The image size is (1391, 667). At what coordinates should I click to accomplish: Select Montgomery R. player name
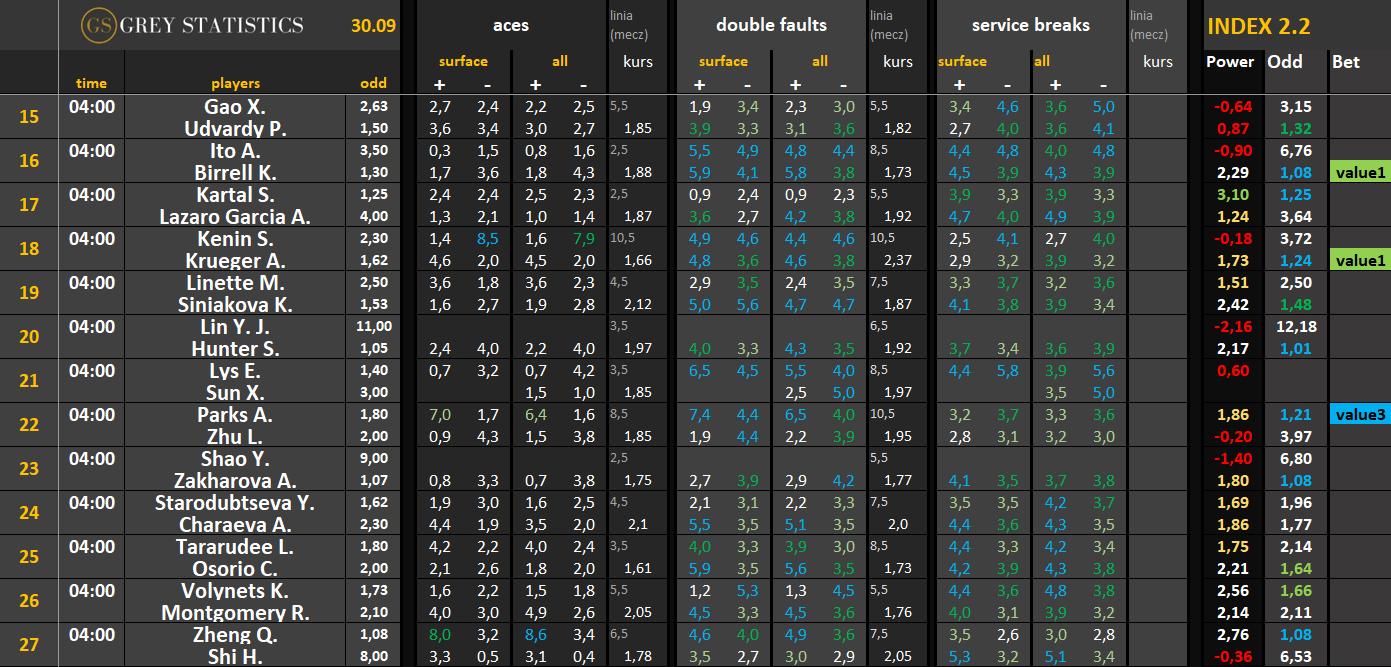(x=235, y=612)
